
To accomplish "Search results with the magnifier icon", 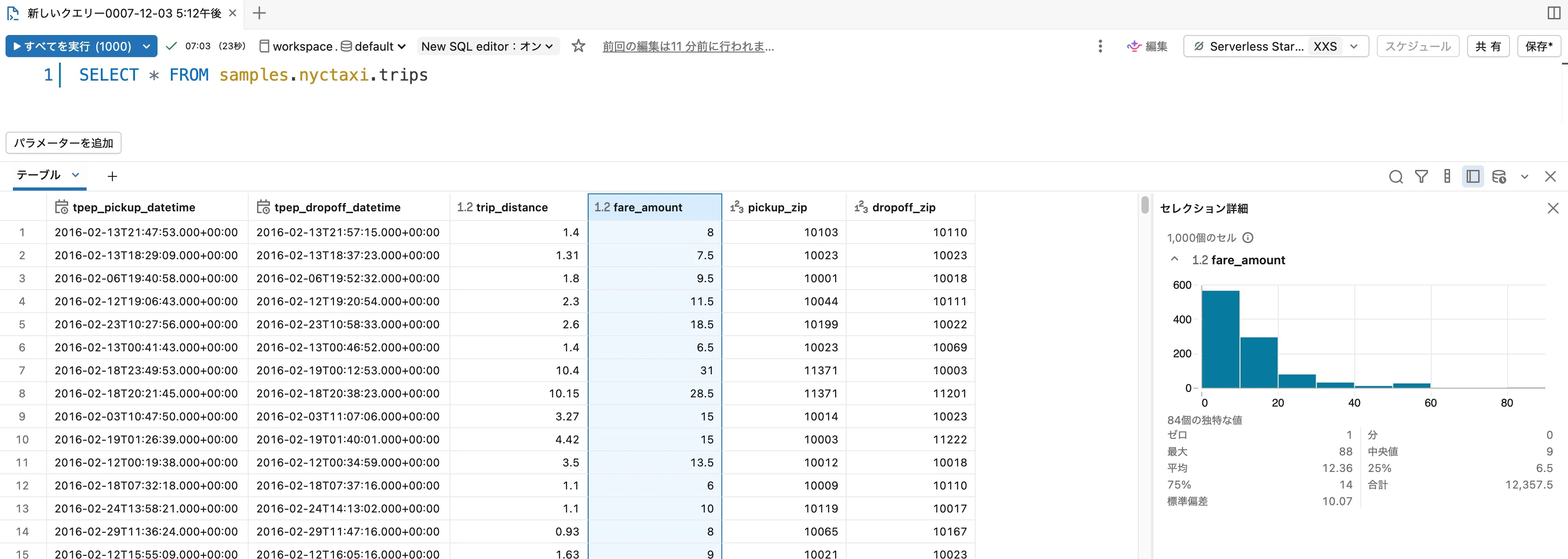I will click(x=1396, y=176).
